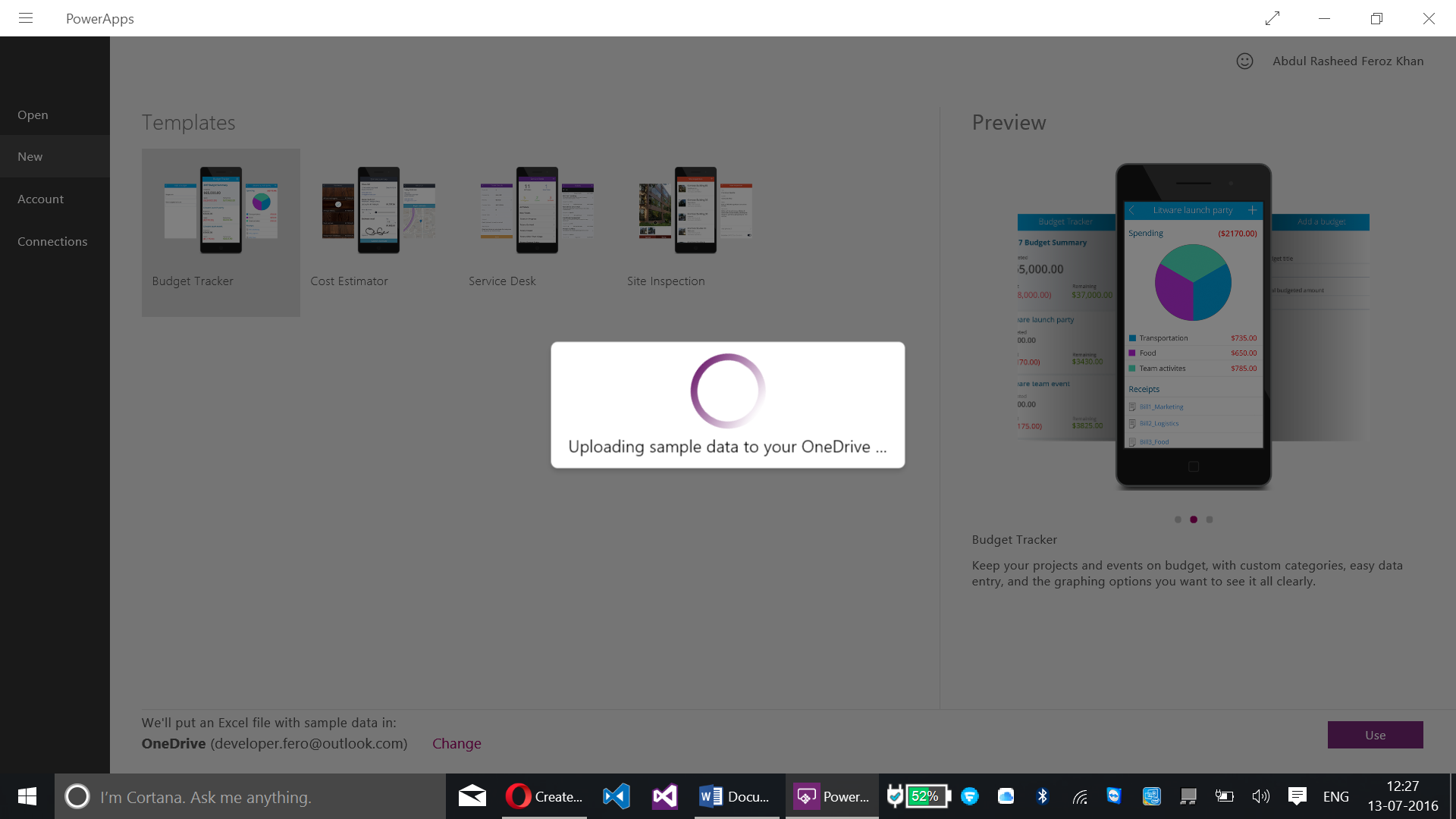Click the PowerApps taskbar button
Image resolution: width=1456 pixels, height=819 pixels.
[832, 796]
